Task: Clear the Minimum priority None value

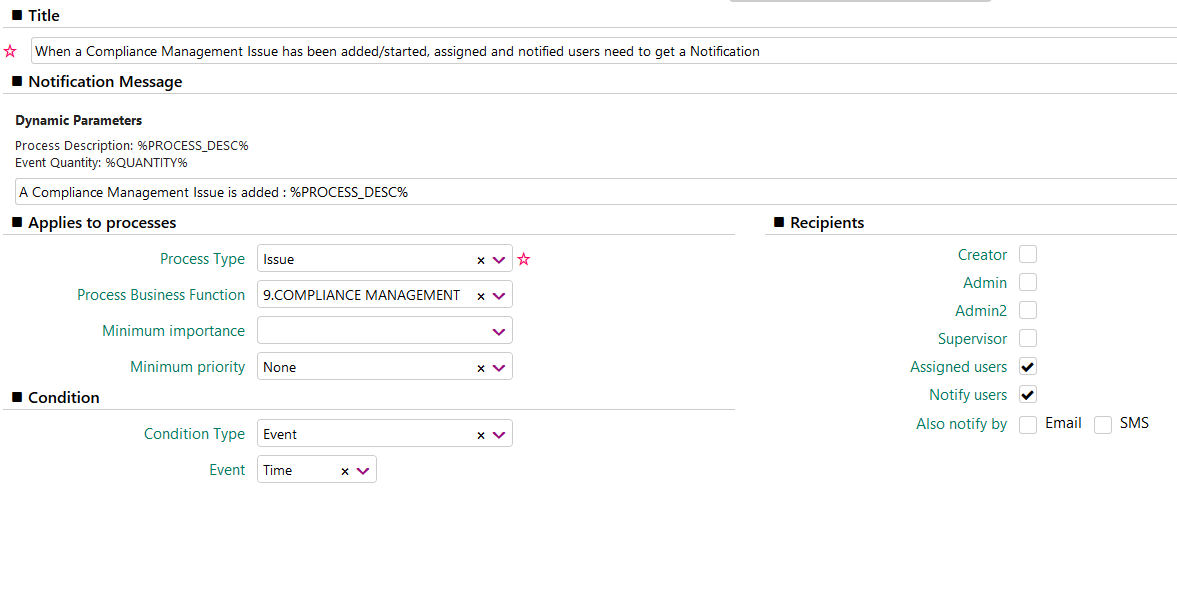Action: point(481,368)
